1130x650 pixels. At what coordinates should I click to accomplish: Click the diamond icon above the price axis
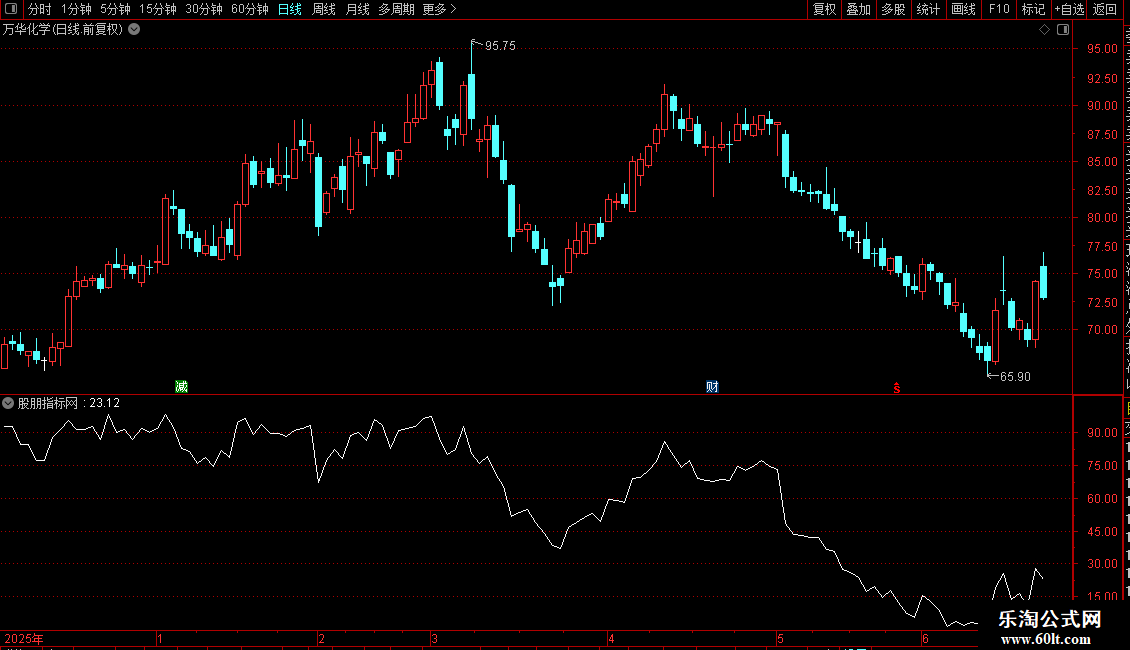coord(1044,30)
